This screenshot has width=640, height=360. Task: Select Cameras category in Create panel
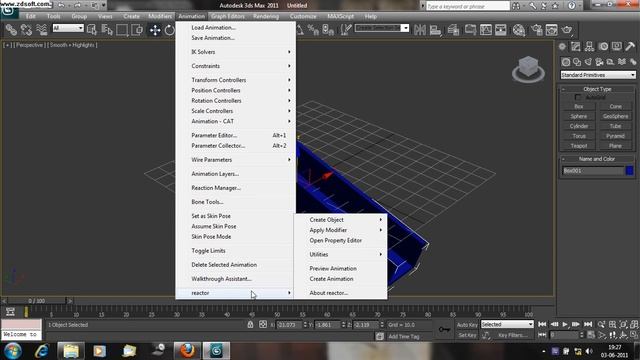point(599,62)
